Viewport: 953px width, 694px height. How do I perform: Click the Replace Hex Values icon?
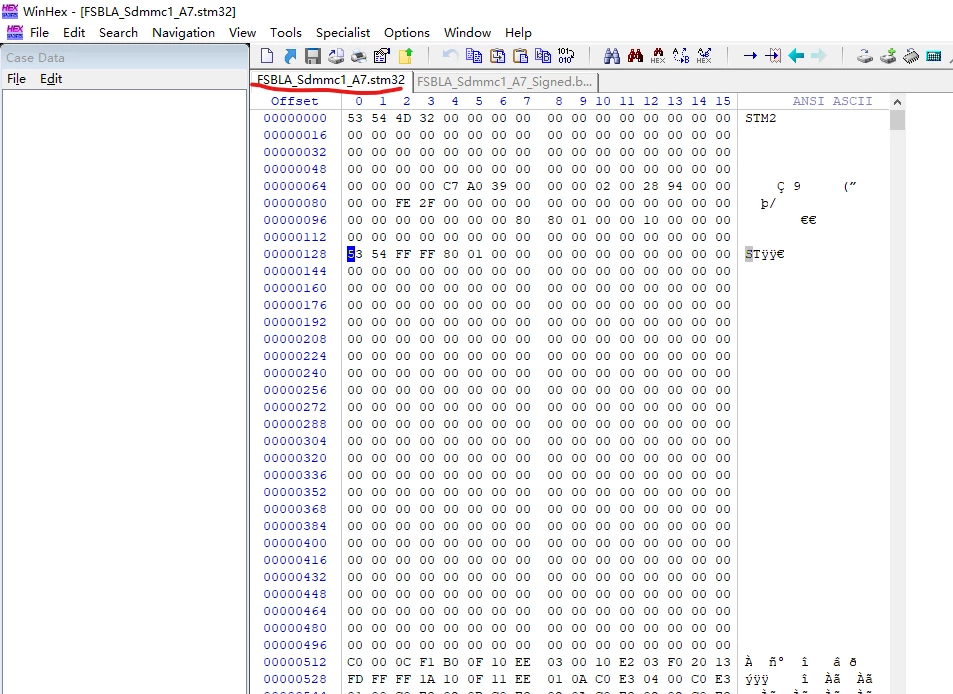pos(704,56)
